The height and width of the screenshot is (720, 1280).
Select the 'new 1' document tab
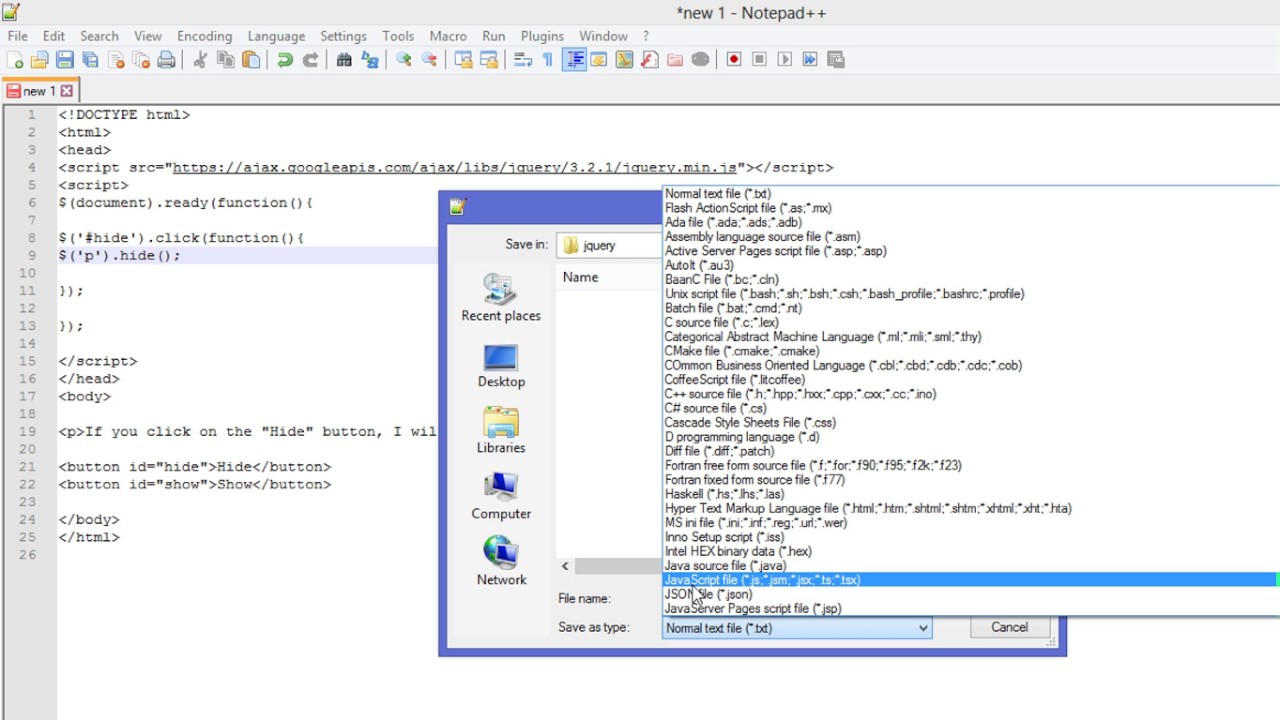pos(39,91)
